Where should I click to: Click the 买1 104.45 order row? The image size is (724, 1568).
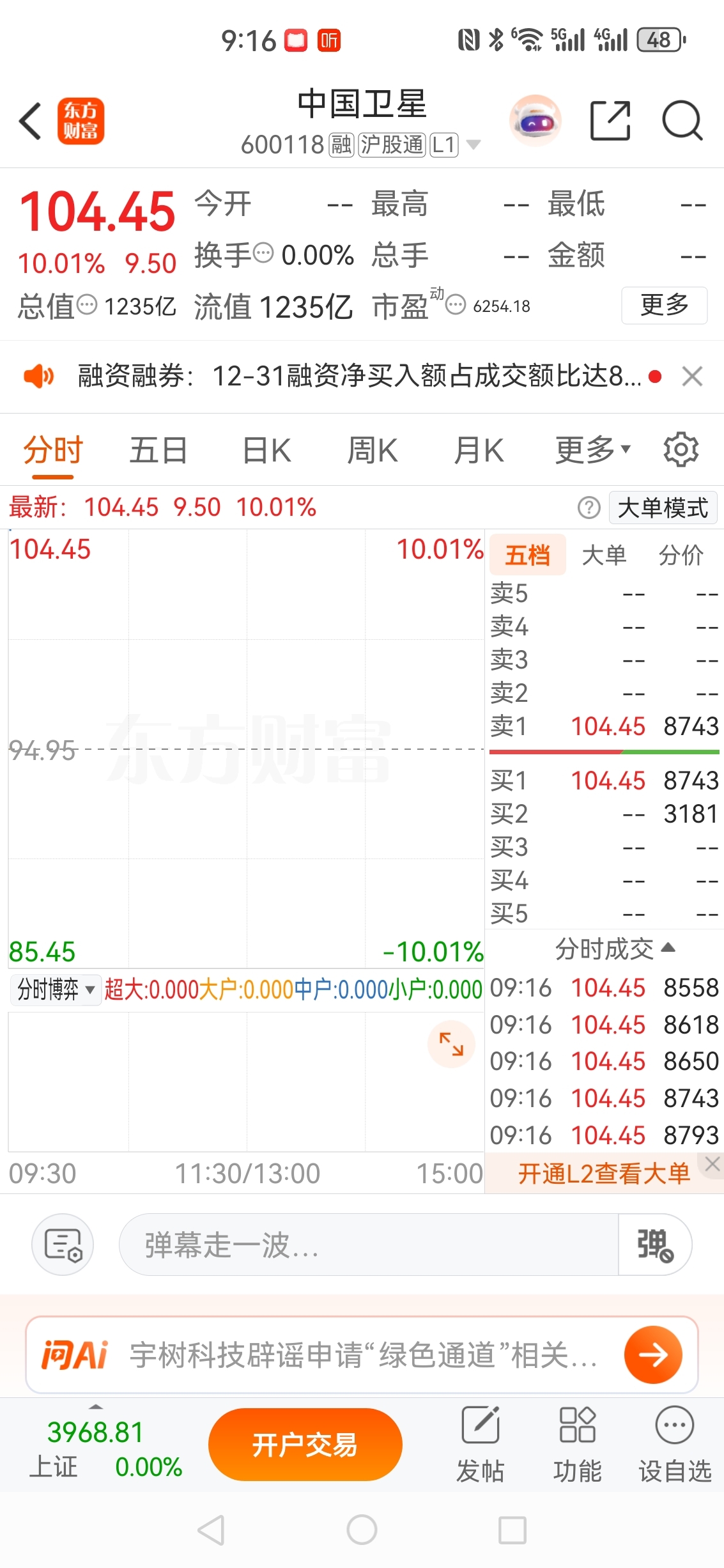click(x=605, y=780)
